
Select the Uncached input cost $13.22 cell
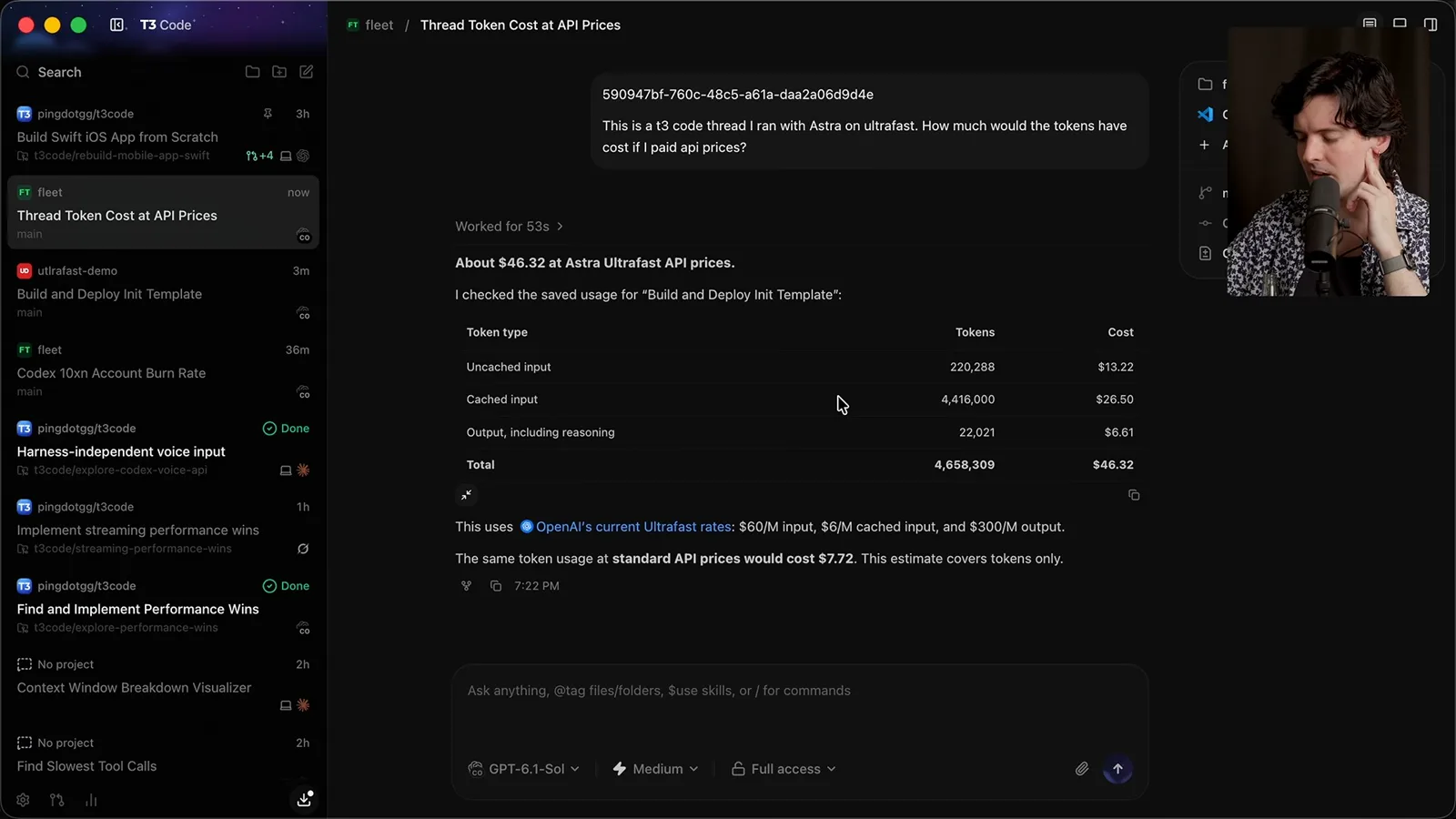(x=1115, y=367)
